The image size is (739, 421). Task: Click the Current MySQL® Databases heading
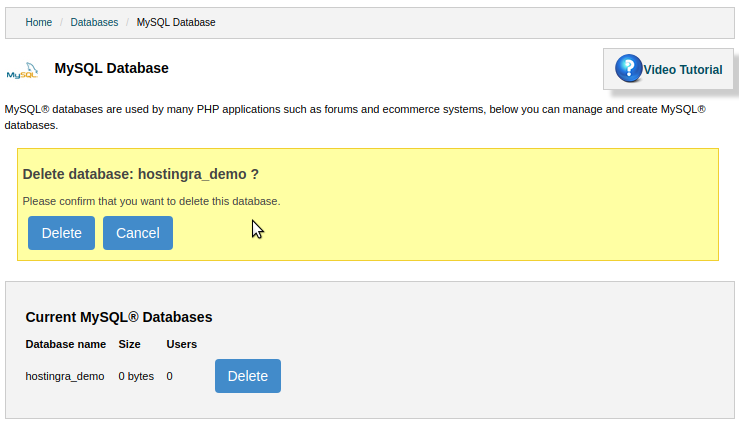tap(119, 317)
